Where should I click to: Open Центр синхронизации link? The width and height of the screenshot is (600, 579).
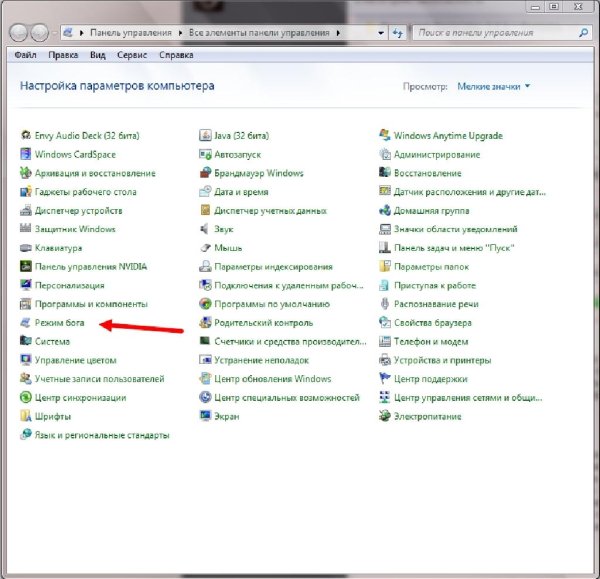(80, 398)
